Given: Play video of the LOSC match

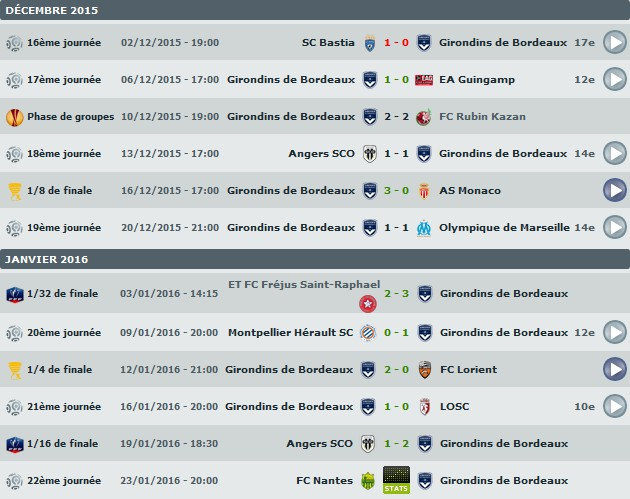Looking at the screenshot, I should [x=613, y=406].
